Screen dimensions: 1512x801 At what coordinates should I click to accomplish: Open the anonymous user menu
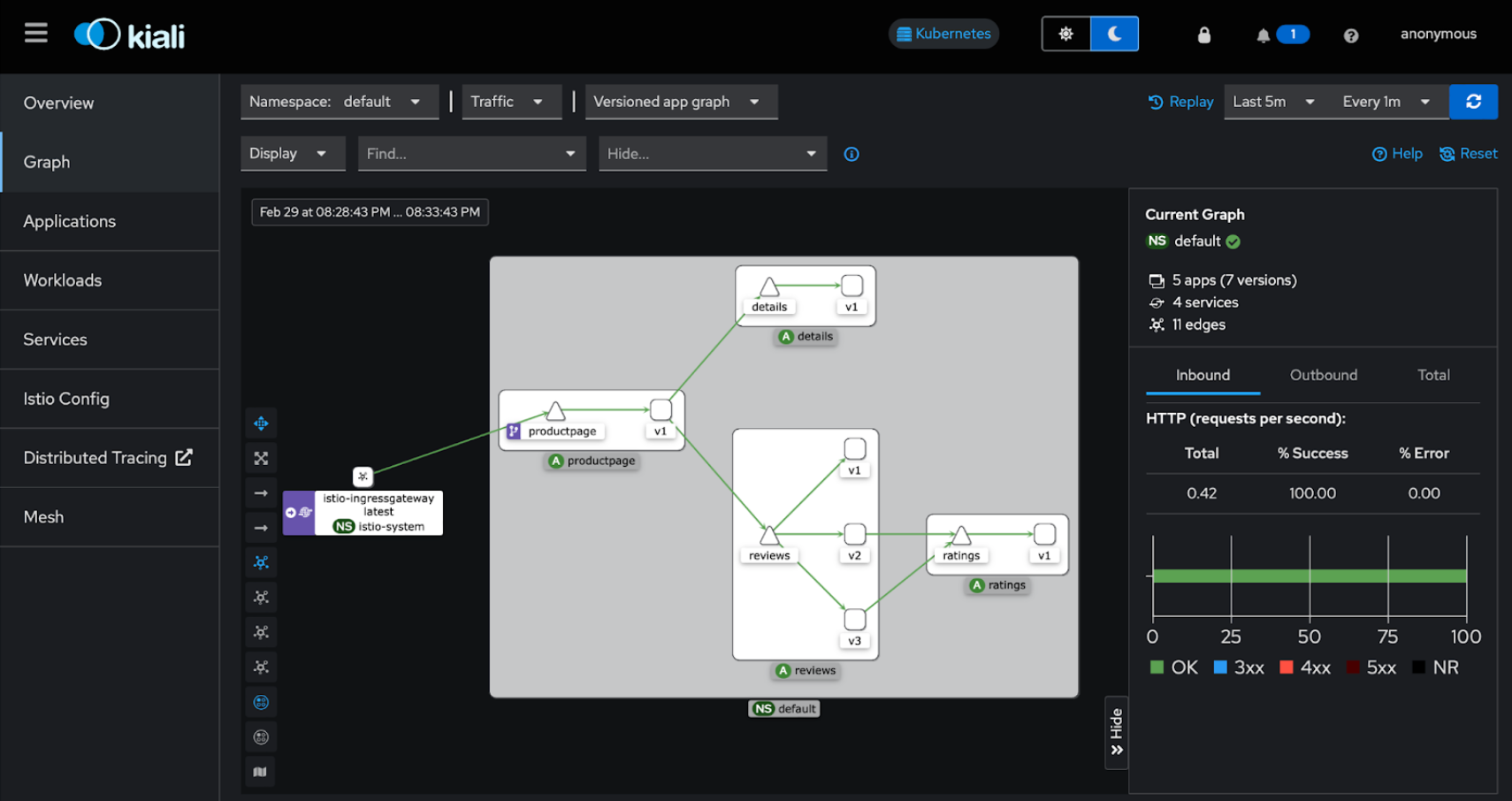(x=1439, y=34)
